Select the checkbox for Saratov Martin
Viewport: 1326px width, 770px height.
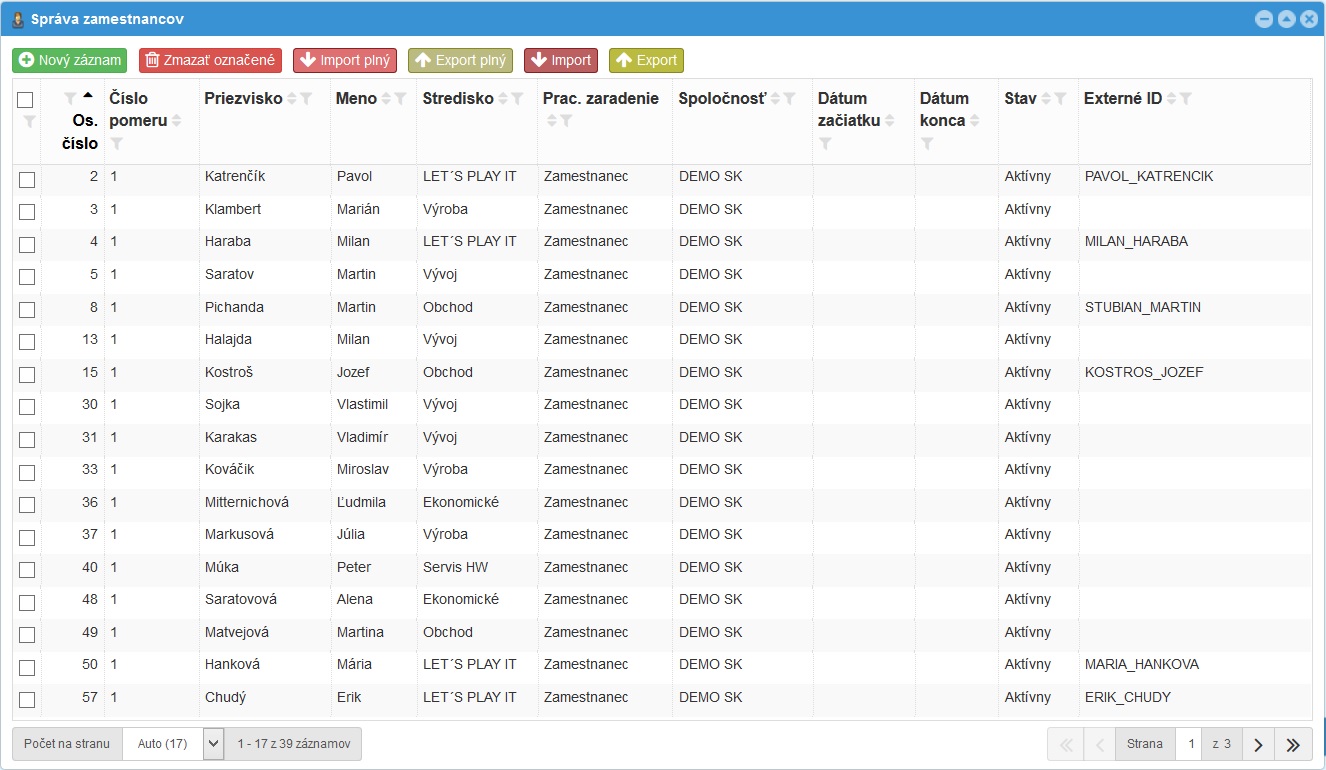coord(27,277)
